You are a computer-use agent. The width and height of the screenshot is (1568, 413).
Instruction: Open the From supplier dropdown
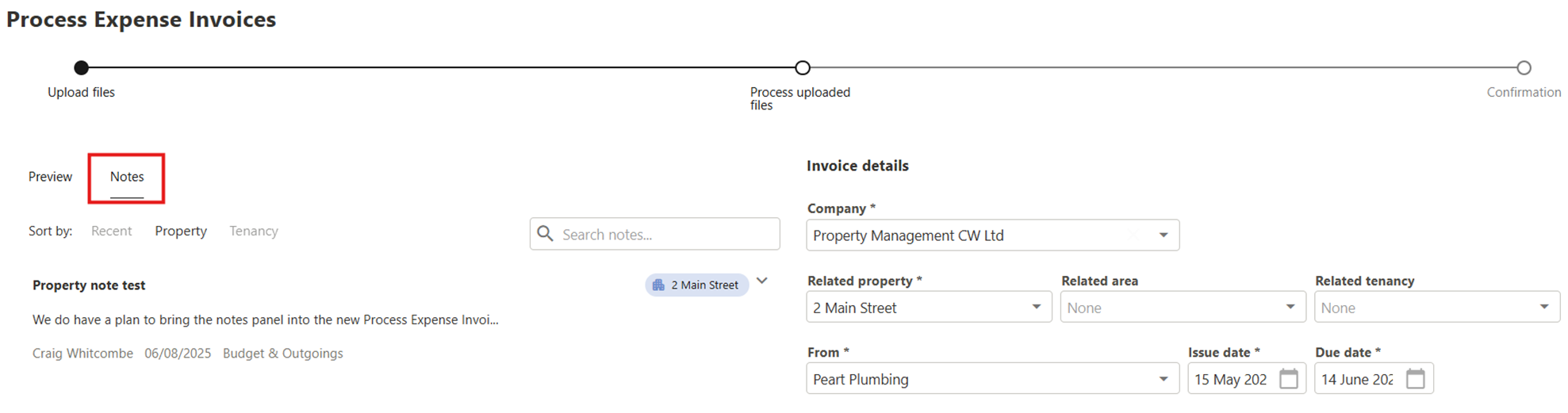pyautogui.click(x=1163, y=379)
